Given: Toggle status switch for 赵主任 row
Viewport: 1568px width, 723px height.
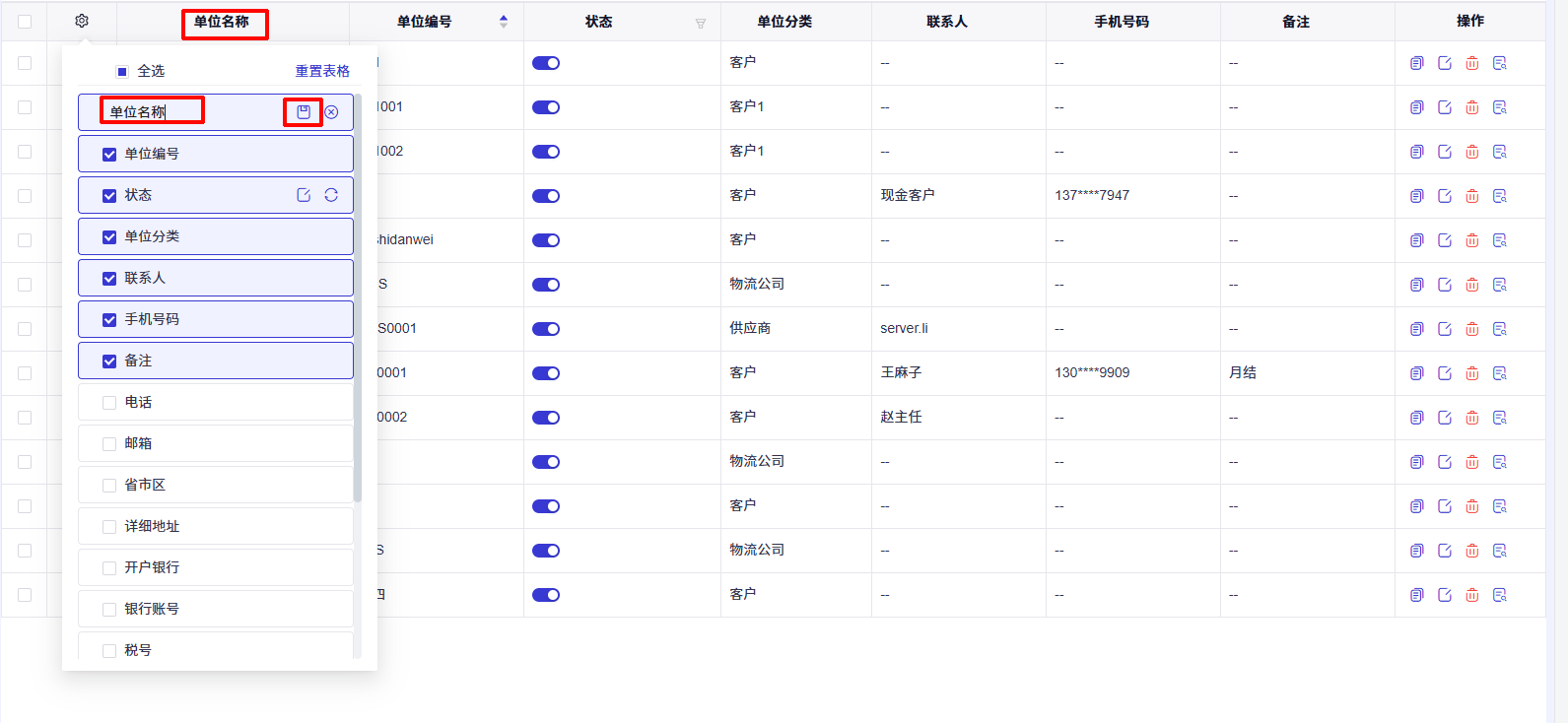Looking at the screenshot, I should pos(546,418).
